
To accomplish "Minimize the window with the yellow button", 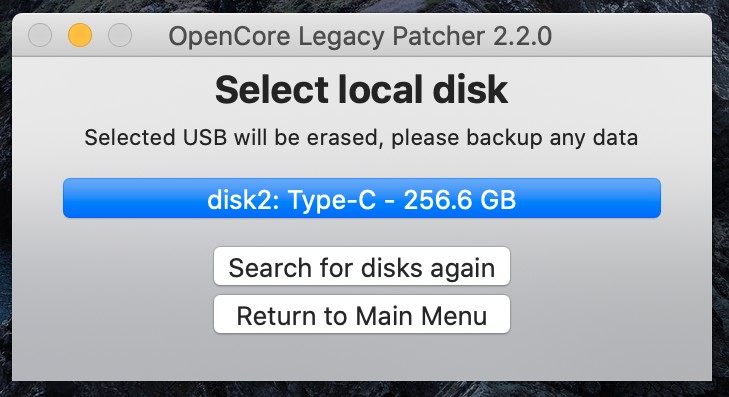I will (x=80, y=35).
